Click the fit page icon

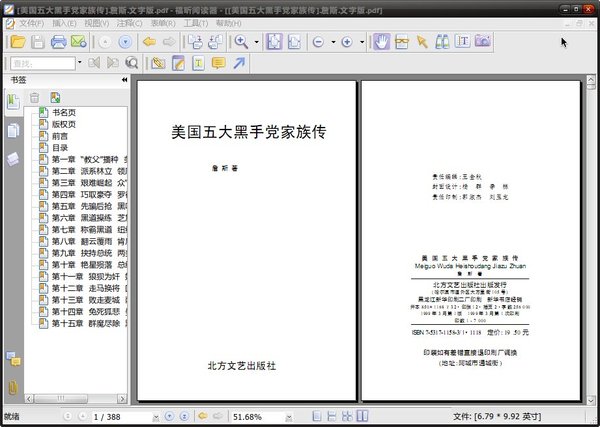(273, 41)
